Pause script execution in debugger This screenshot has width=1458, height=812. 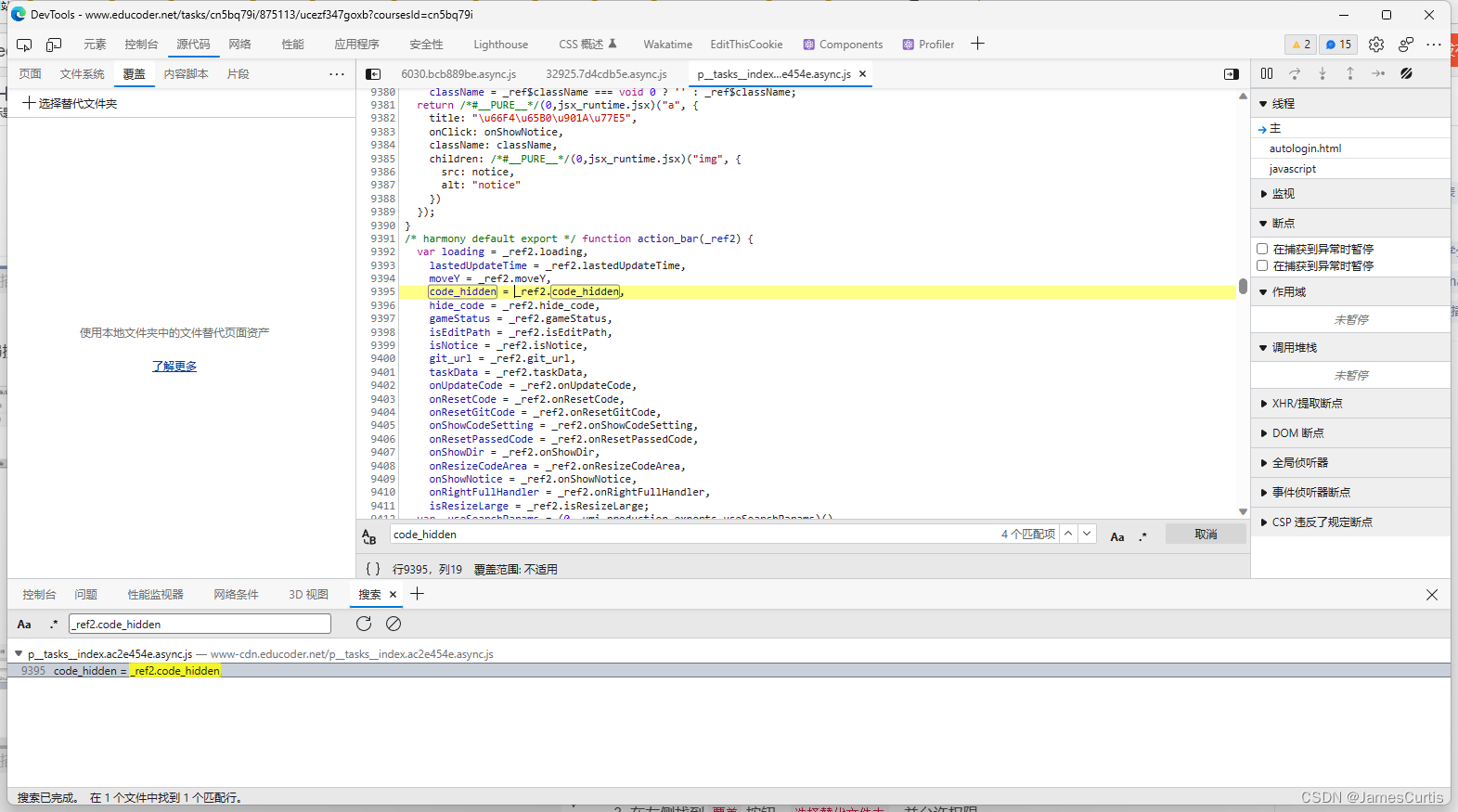[1267, 73]
